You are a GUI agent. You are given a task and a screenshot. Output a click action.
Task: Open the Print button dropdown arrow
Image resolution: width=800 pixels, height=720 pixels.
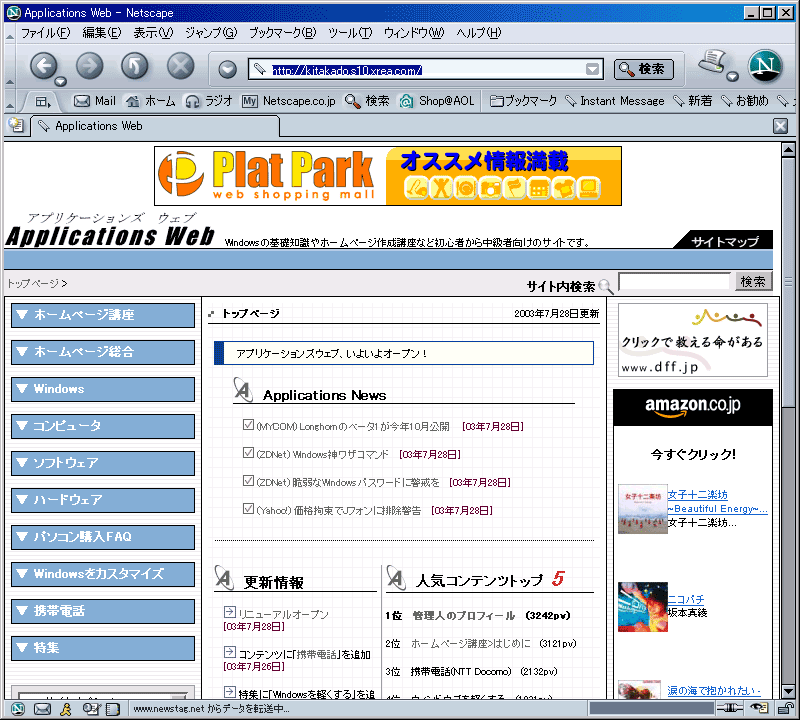[x=733, y=77]
